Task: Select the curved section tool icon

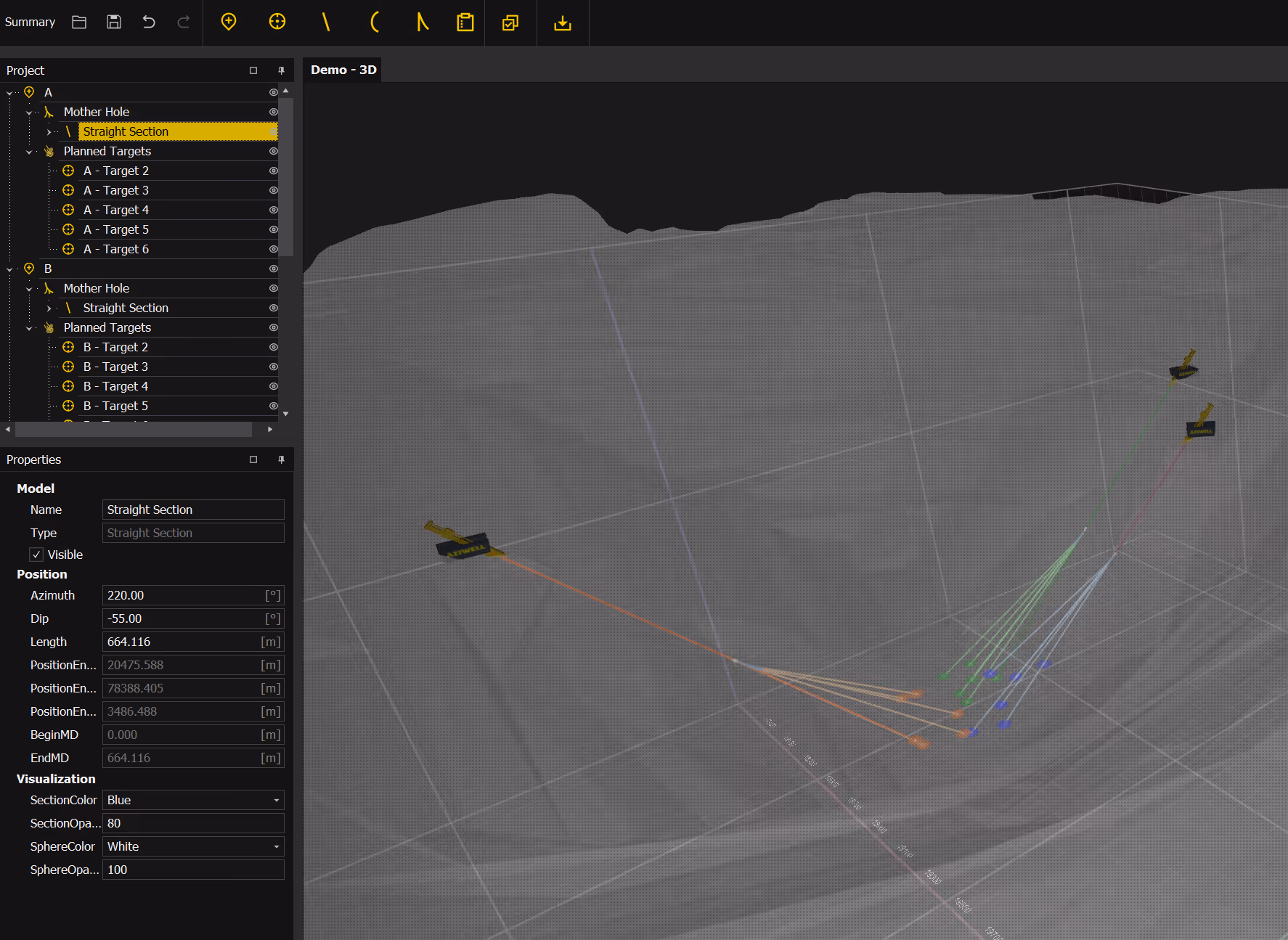Action: pos(375,22)
